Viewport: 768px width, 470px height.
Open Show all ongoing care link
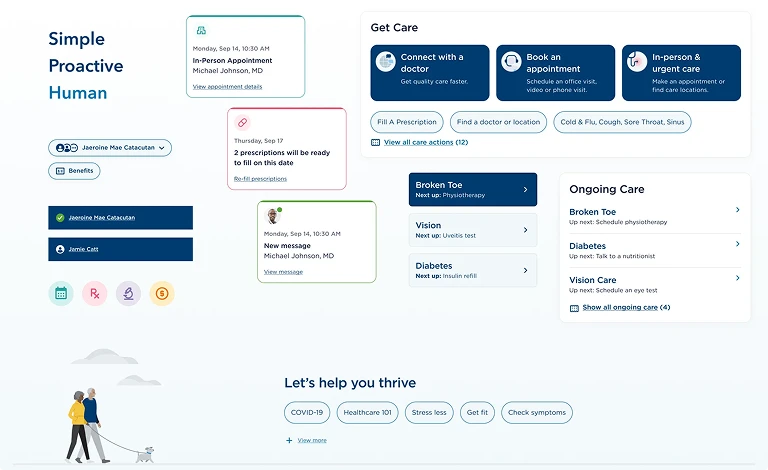pos(626,307)
